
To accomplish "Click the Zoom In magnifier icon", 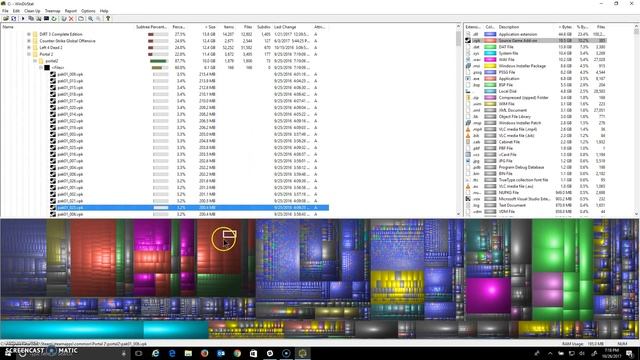I will point(91,18).
